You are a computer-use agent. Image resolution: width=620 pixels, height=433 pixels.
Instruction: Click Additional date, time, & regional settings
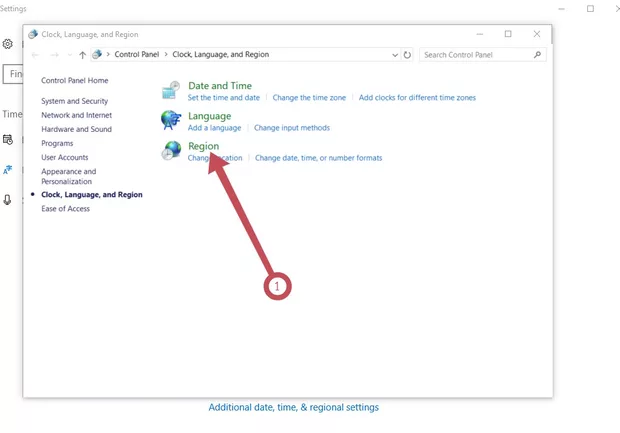293,407
